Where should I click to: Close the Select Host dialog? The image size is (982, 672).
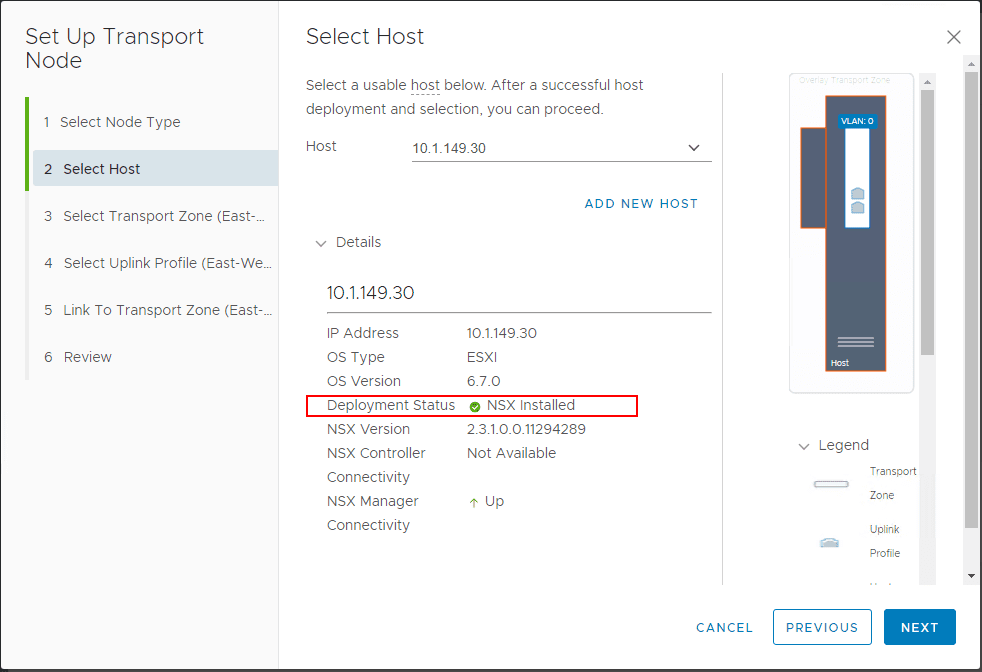(953, 36)
